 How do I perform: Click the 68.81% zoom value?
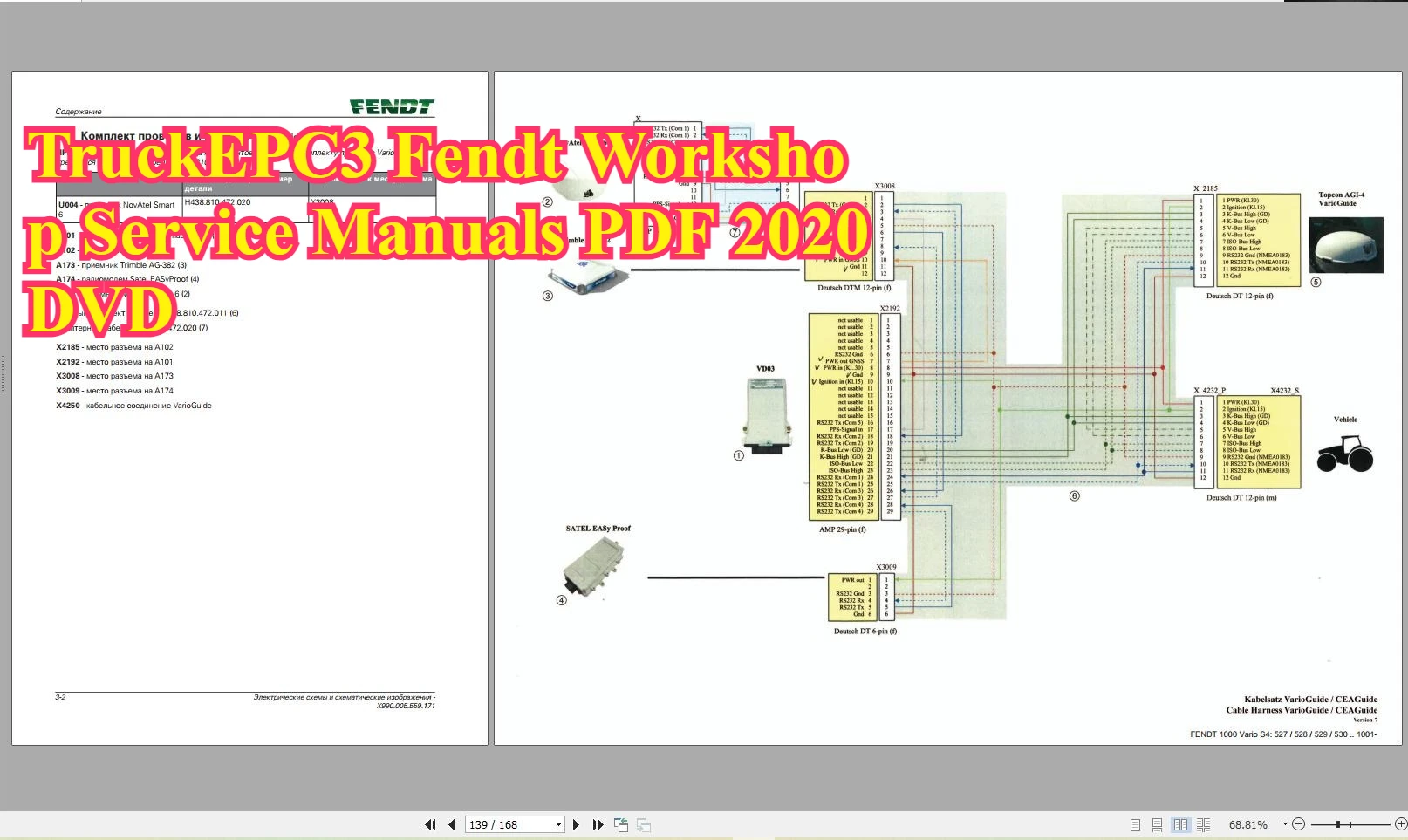pyautogui.click(x=1247, y=824)
